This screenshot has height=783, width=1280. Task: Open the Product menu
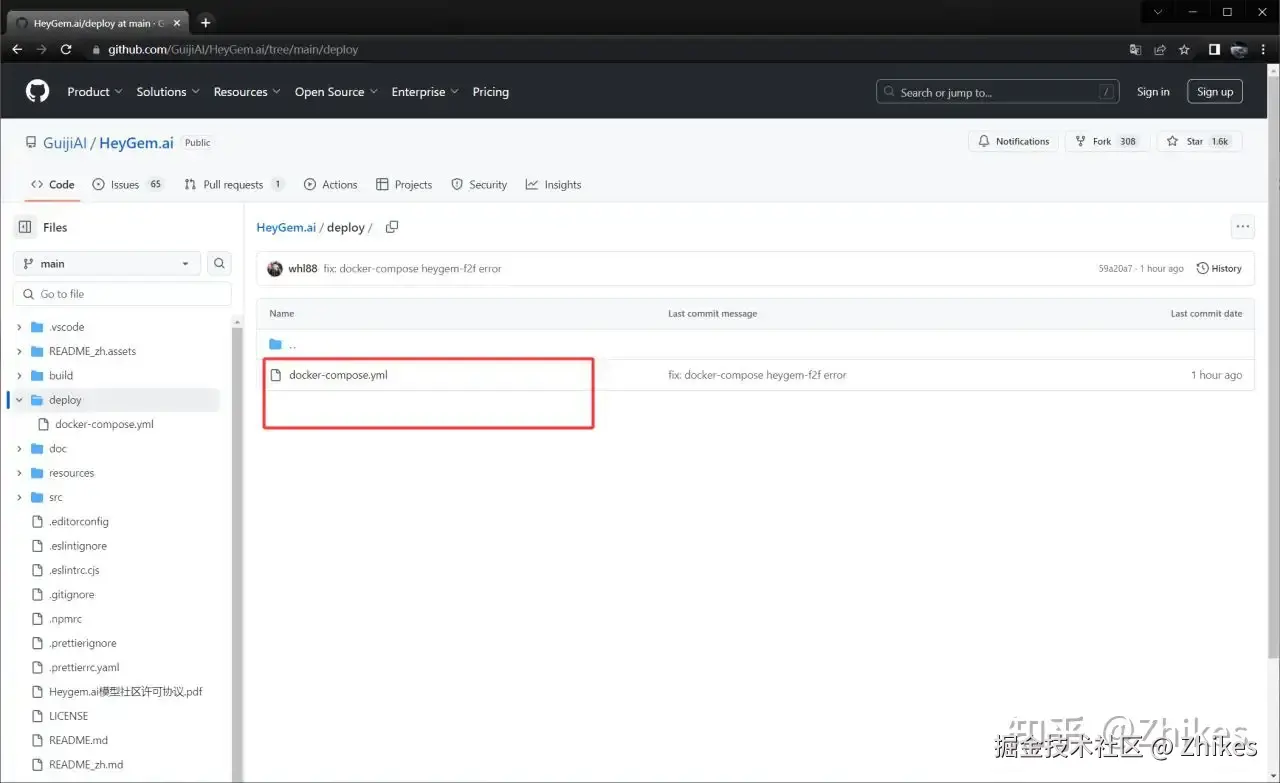pyautogui.click(x=95, y=91)
